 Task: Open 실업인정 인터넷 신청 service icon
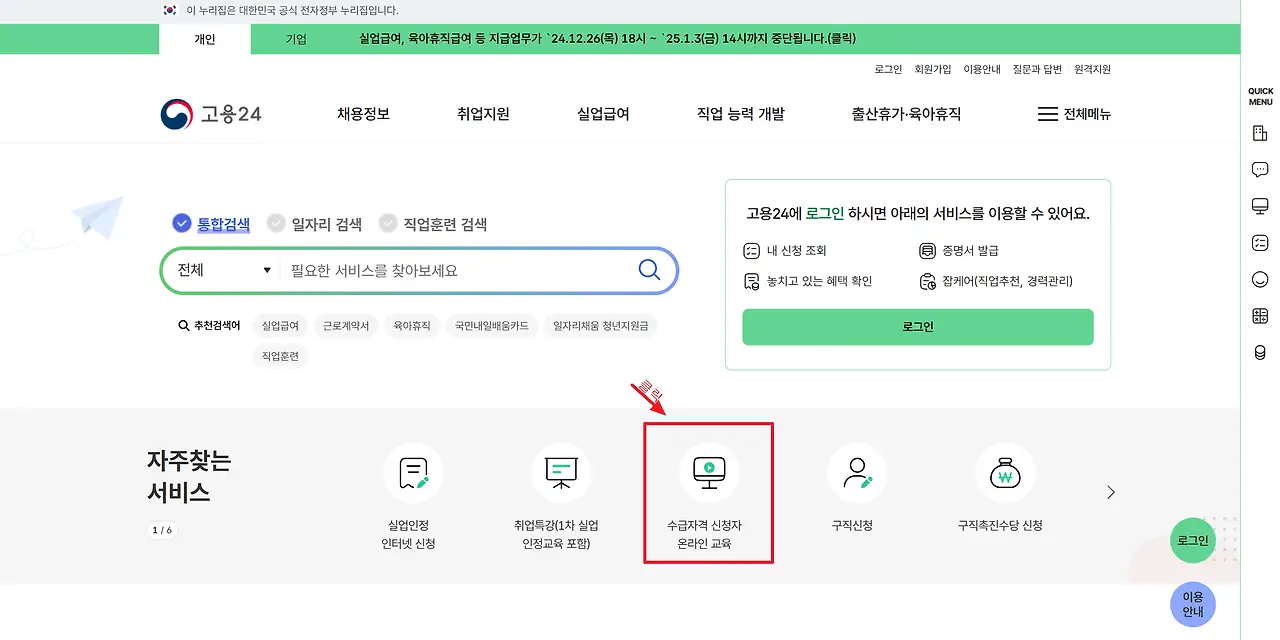pyautogui.click(x=413, y=473)
